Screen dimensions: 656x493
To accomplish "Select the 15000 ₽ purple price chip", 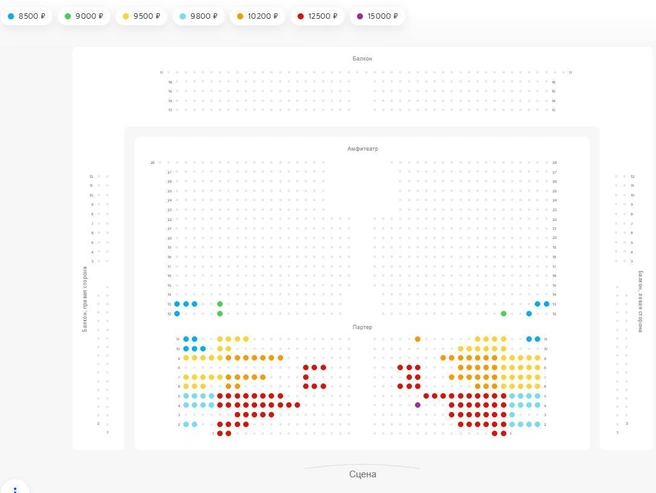I will click(x=377, y=16).
